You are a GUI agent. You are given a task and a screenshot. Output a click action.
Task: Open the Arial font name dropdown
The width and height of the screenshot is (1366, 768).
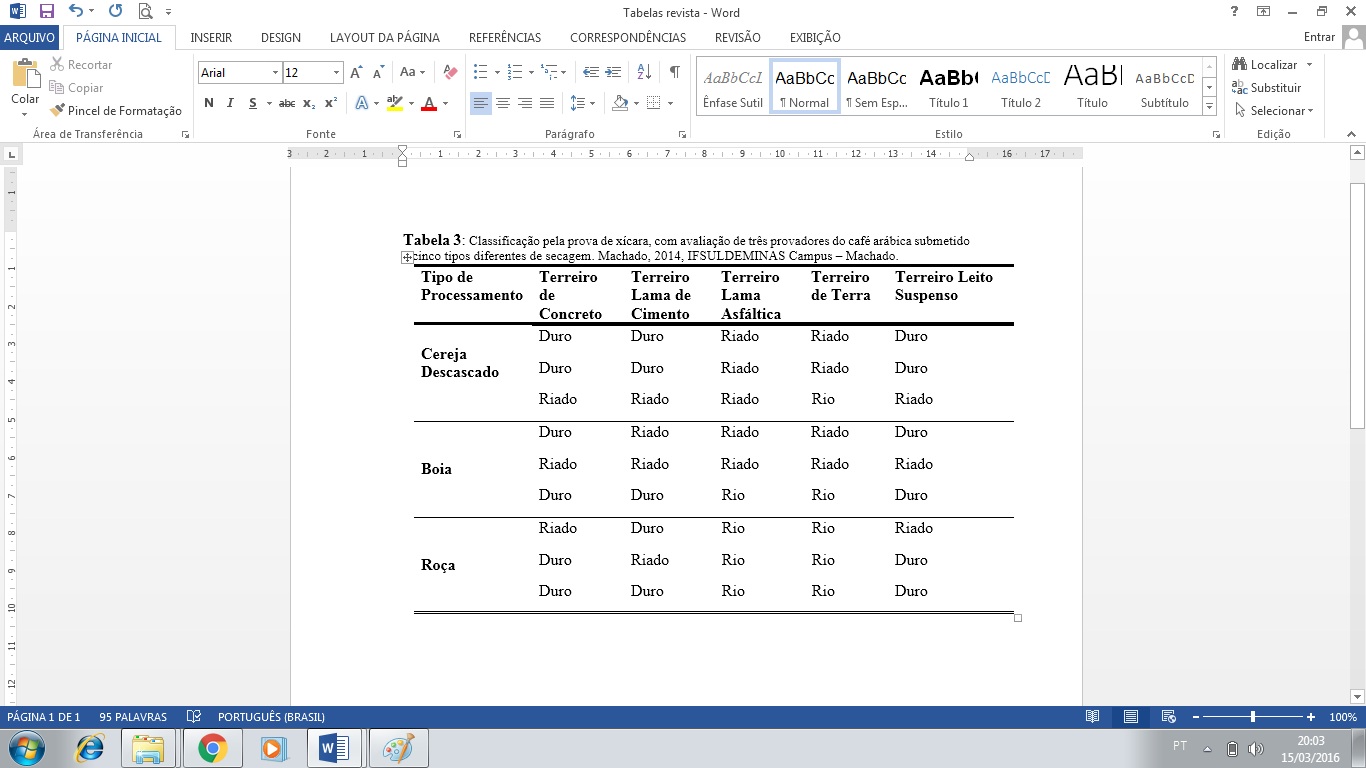click(275, 73)
